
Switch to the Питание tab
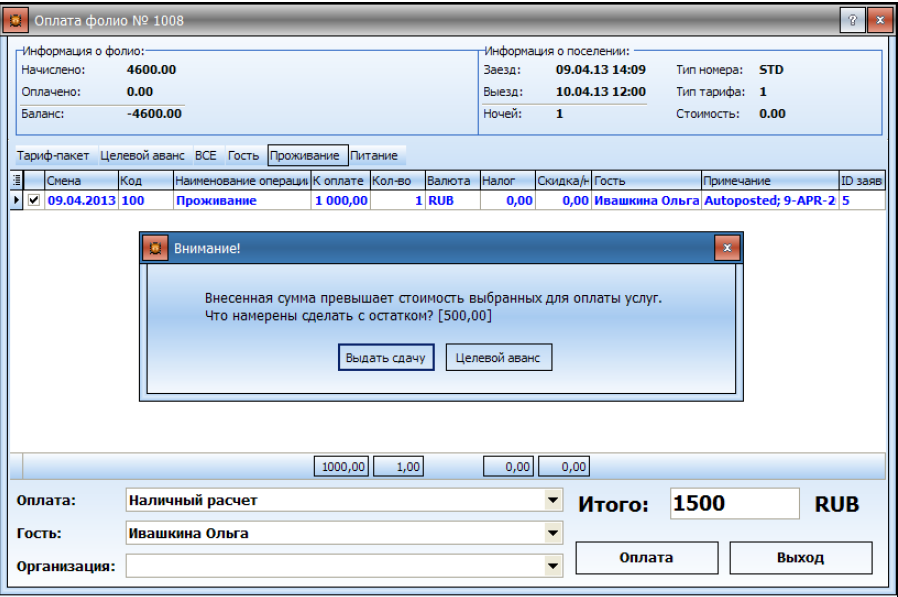coord(374,155)
